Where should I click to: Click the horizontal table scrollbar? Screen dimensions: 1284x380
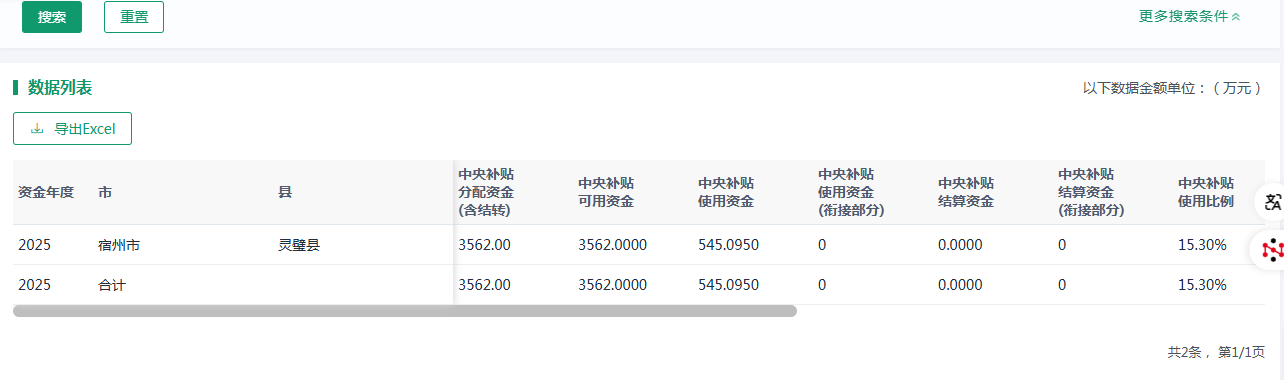[x=405, y=311]
